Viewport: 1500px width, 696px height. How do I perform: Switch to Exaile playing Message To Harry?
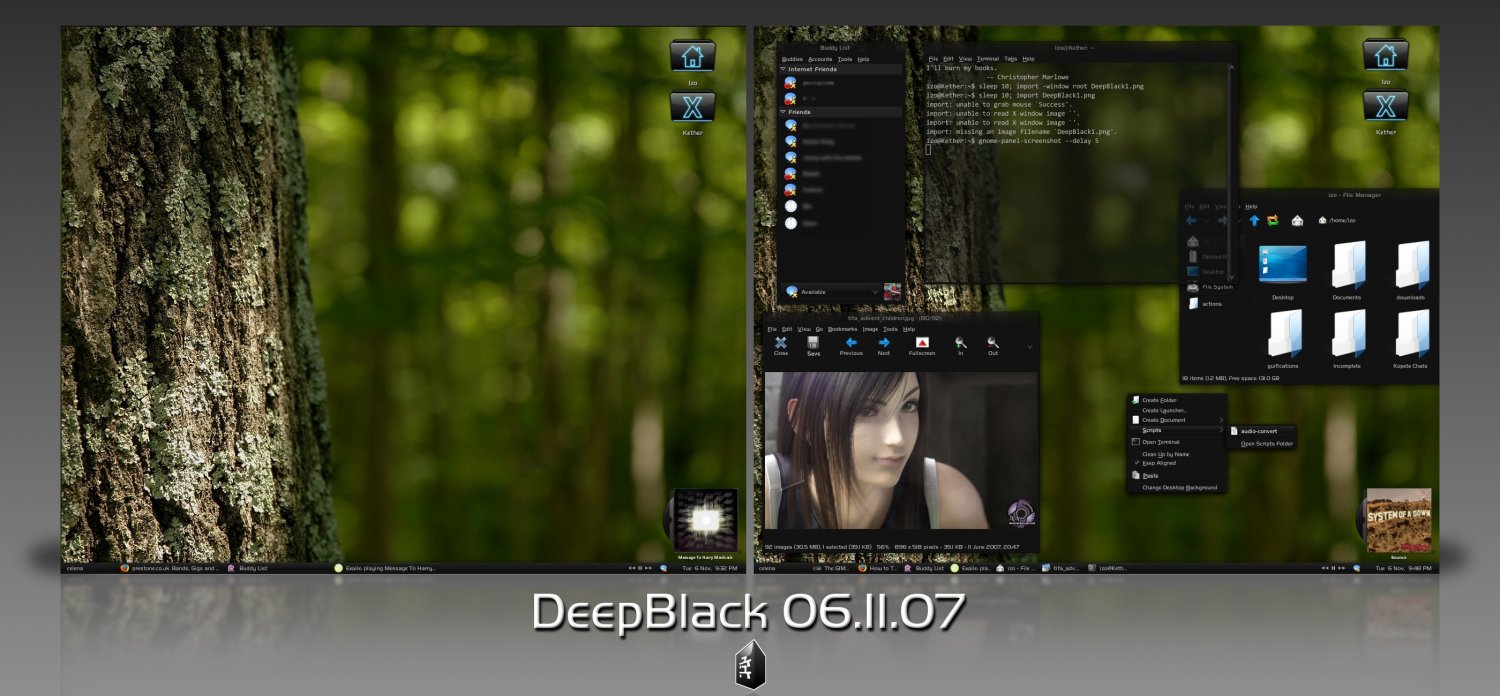(385, 568)
